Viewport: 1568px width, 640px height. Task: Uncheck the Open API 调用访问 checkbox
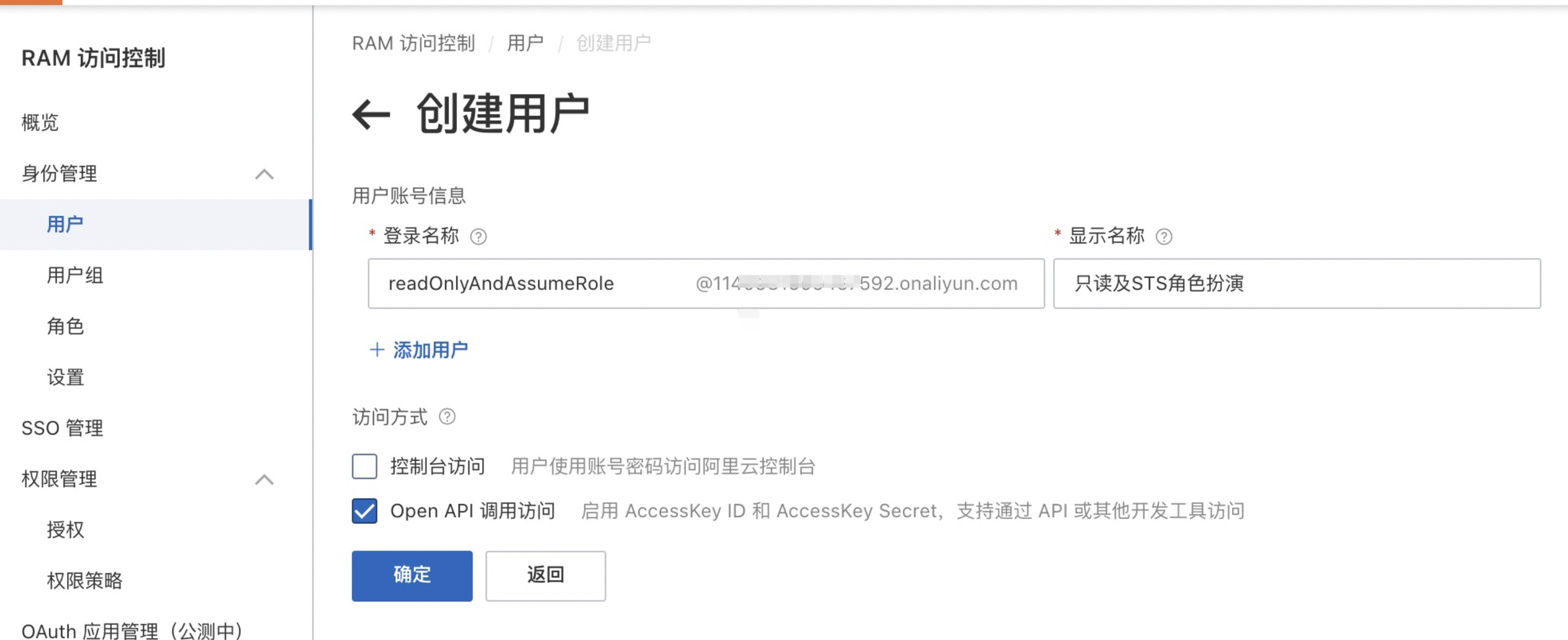(364, 511)
